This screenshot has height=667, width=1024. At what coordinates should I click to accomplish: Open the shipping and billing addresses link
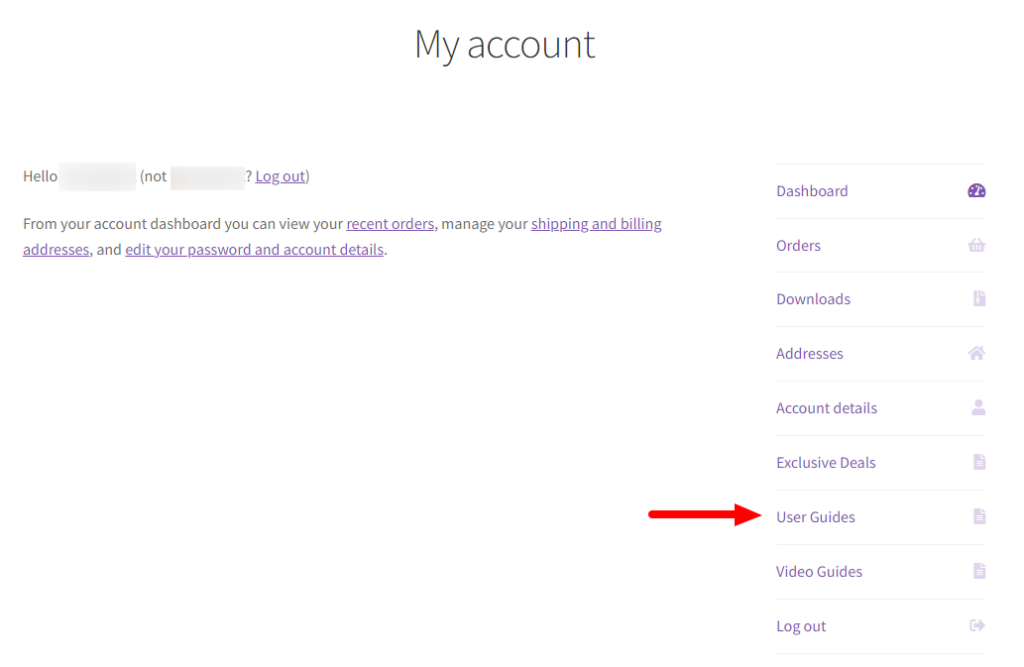click(596, 223)
